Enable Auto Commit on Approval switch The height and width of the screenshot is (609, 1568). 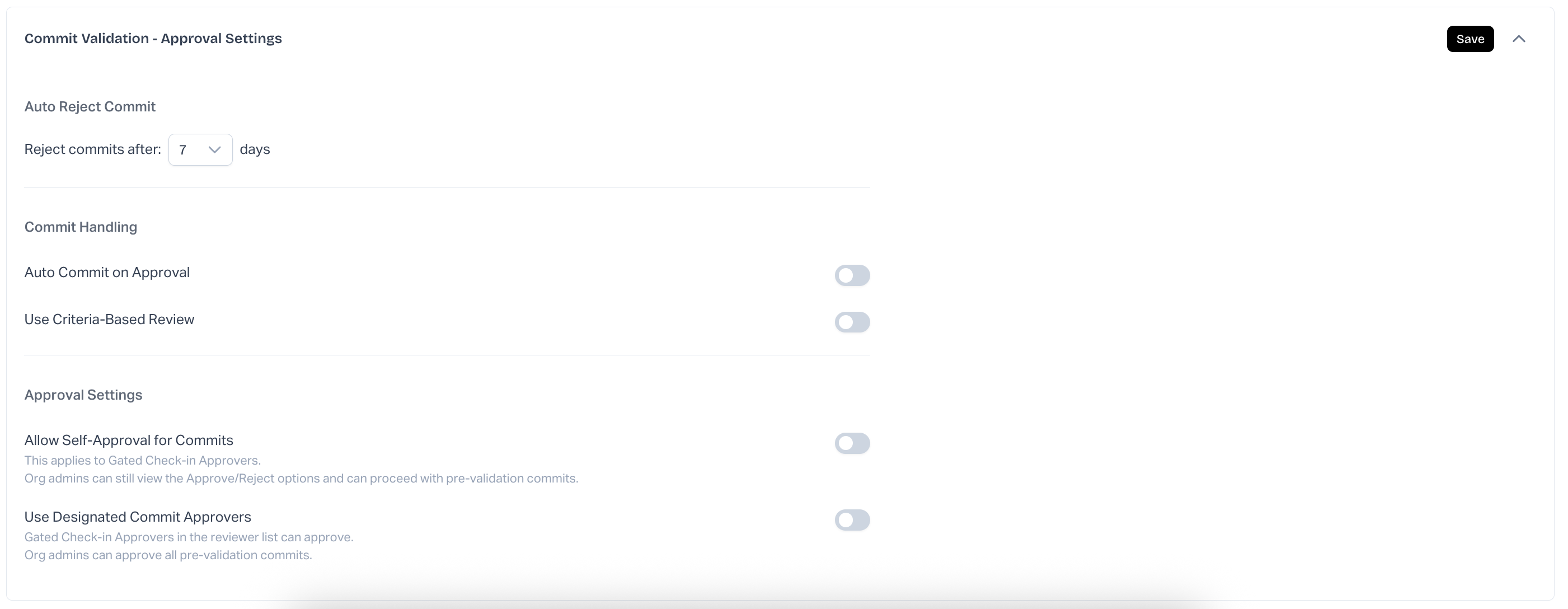click(x=852, y=275)
